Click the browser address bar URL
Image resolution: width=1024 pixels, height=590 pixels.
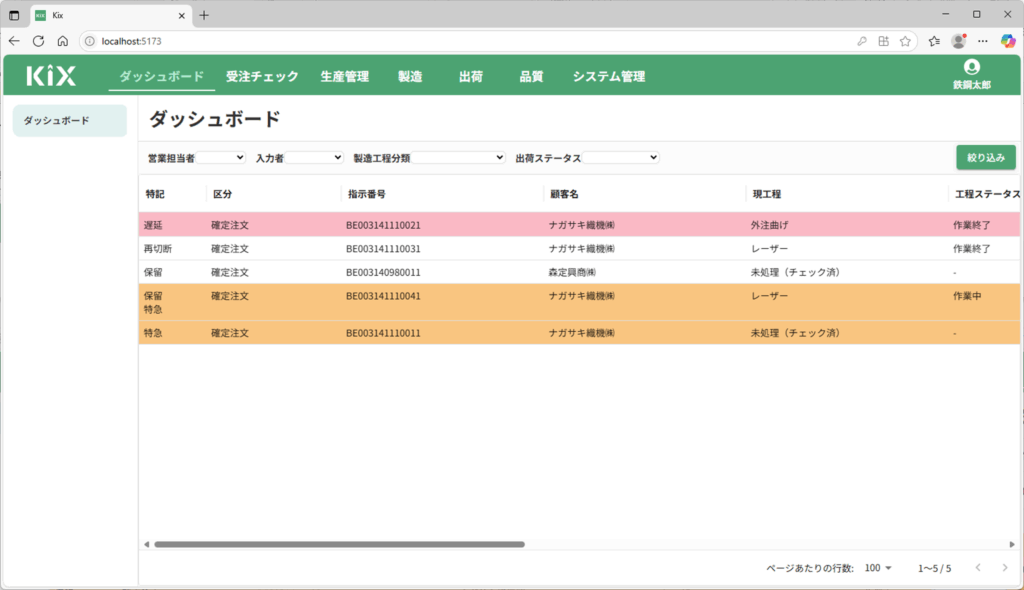(131, 41)
